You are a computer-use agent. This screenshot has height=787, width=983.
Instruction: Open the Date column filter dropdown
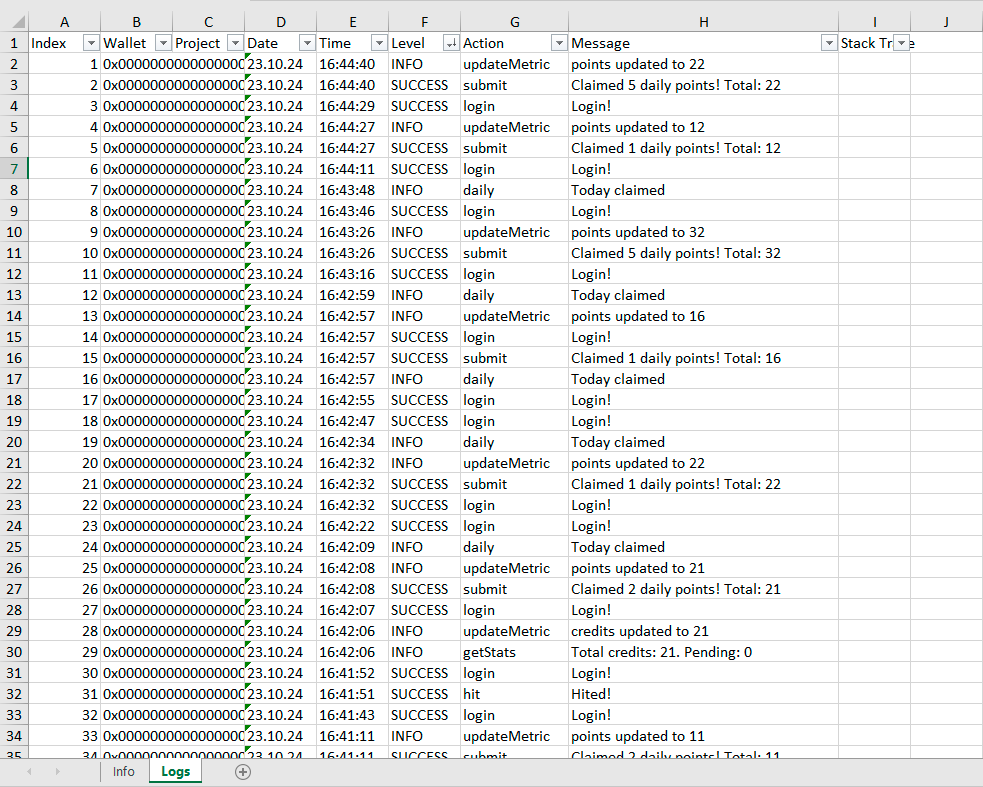point(307,43)
